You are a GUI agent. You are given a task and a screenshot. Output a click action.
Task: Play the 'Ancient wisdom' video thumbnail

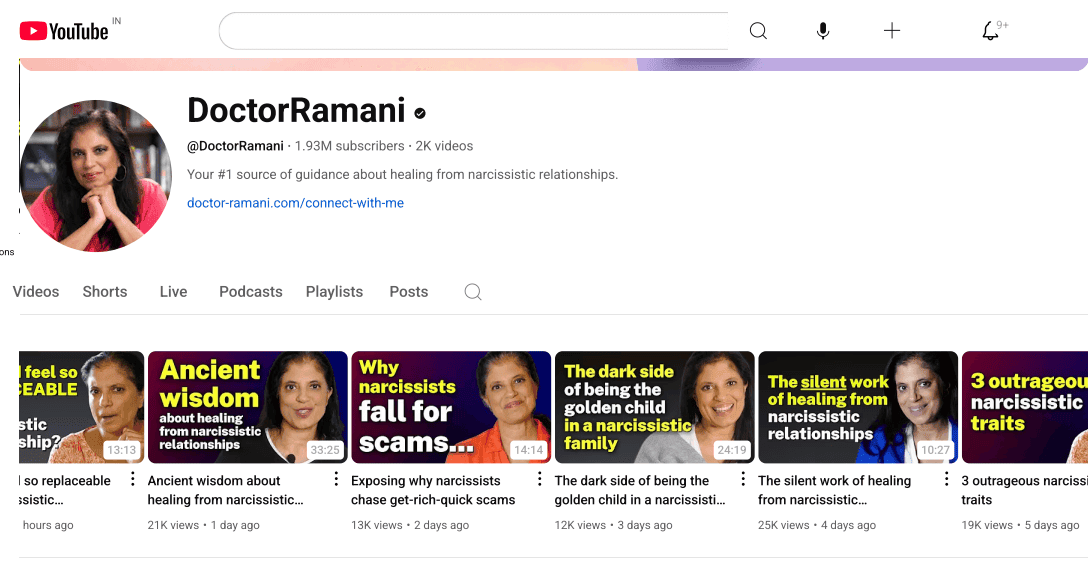pyautogui.click(x=248, y=407)
